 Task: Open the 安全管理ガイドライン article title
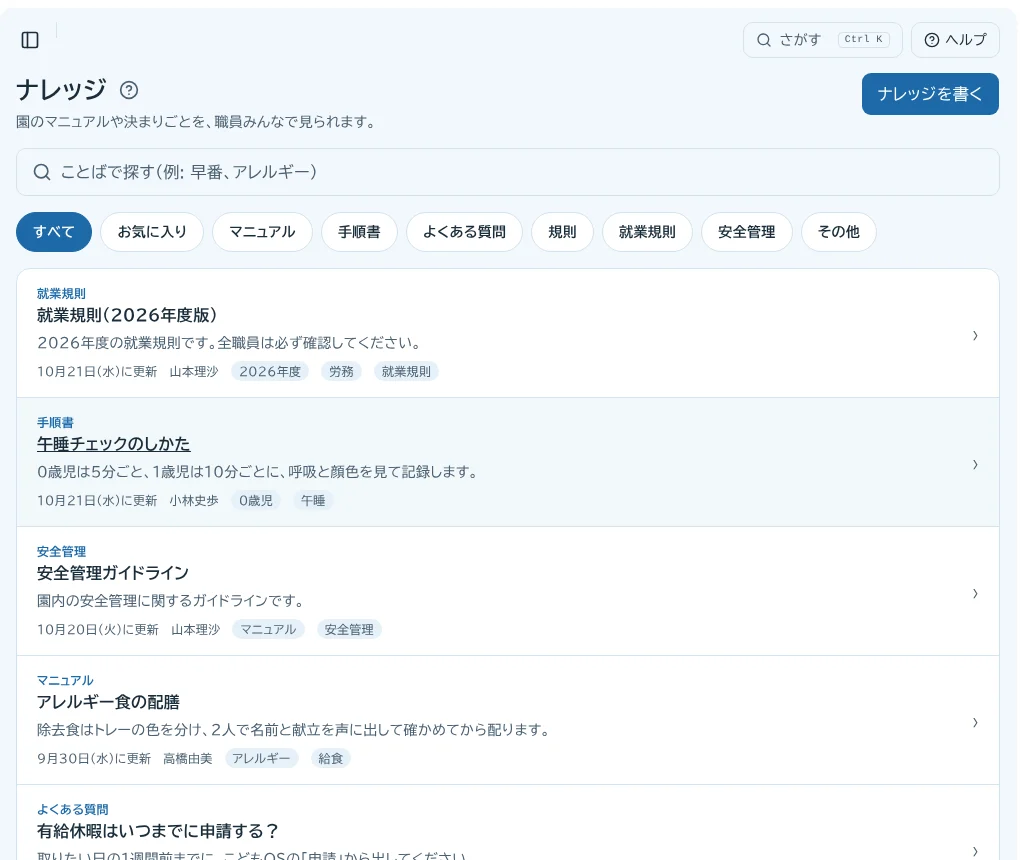113,573
